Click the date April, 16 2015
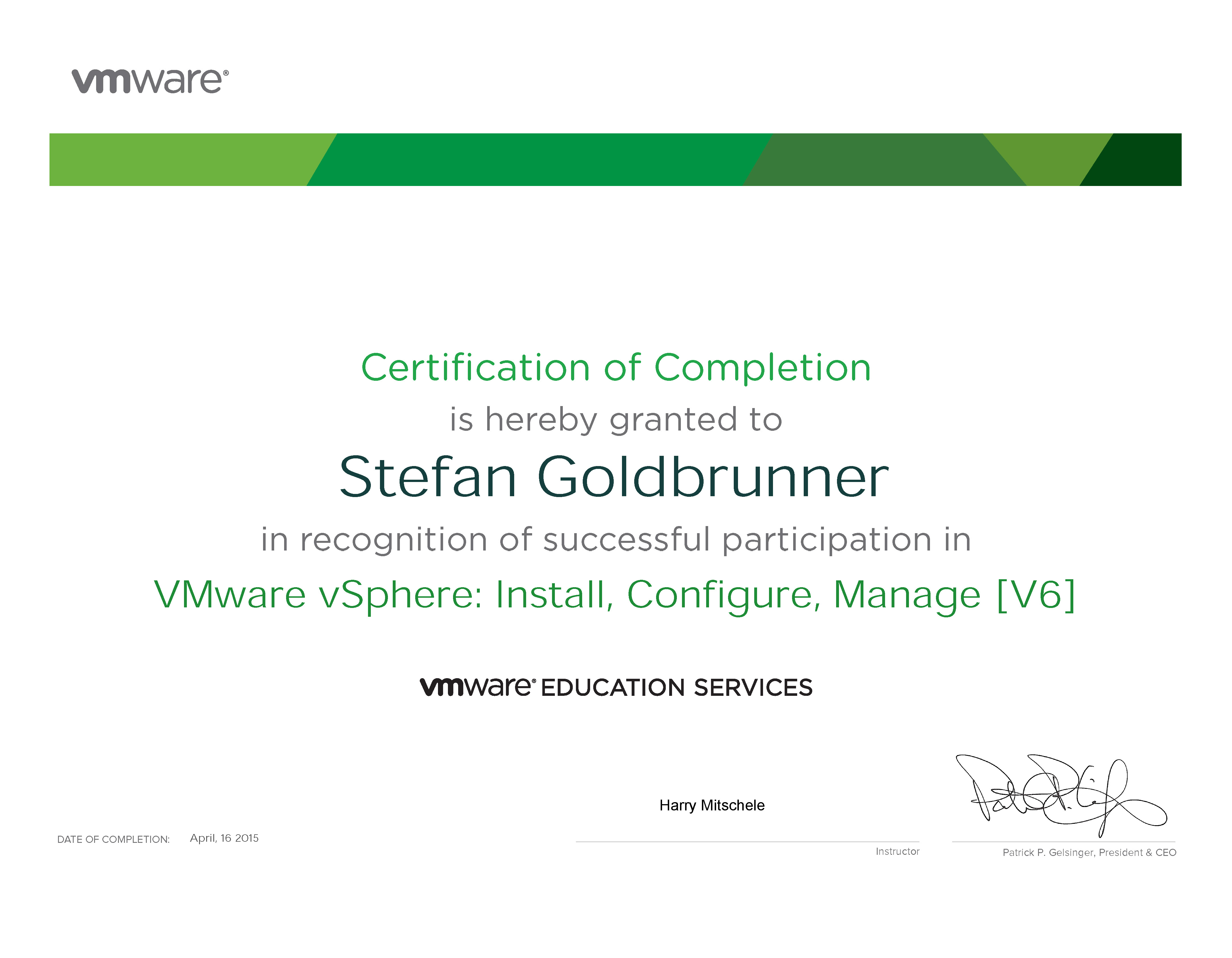The width and height of the screenshot is (1232, 958). click(224, 838)
